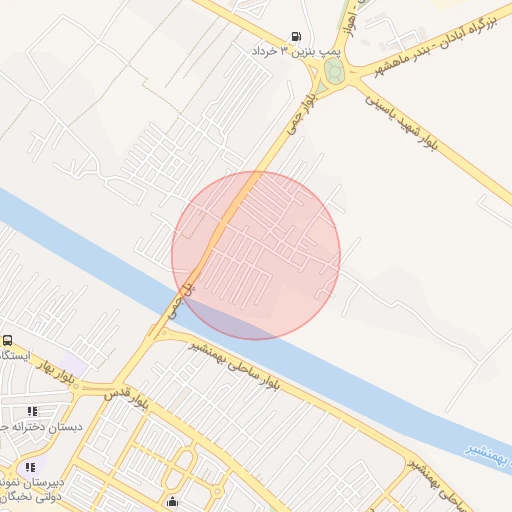Click the blue بهمنشیر river label
The width and height of the screenshot is (512, 512).
click(489, 455)
